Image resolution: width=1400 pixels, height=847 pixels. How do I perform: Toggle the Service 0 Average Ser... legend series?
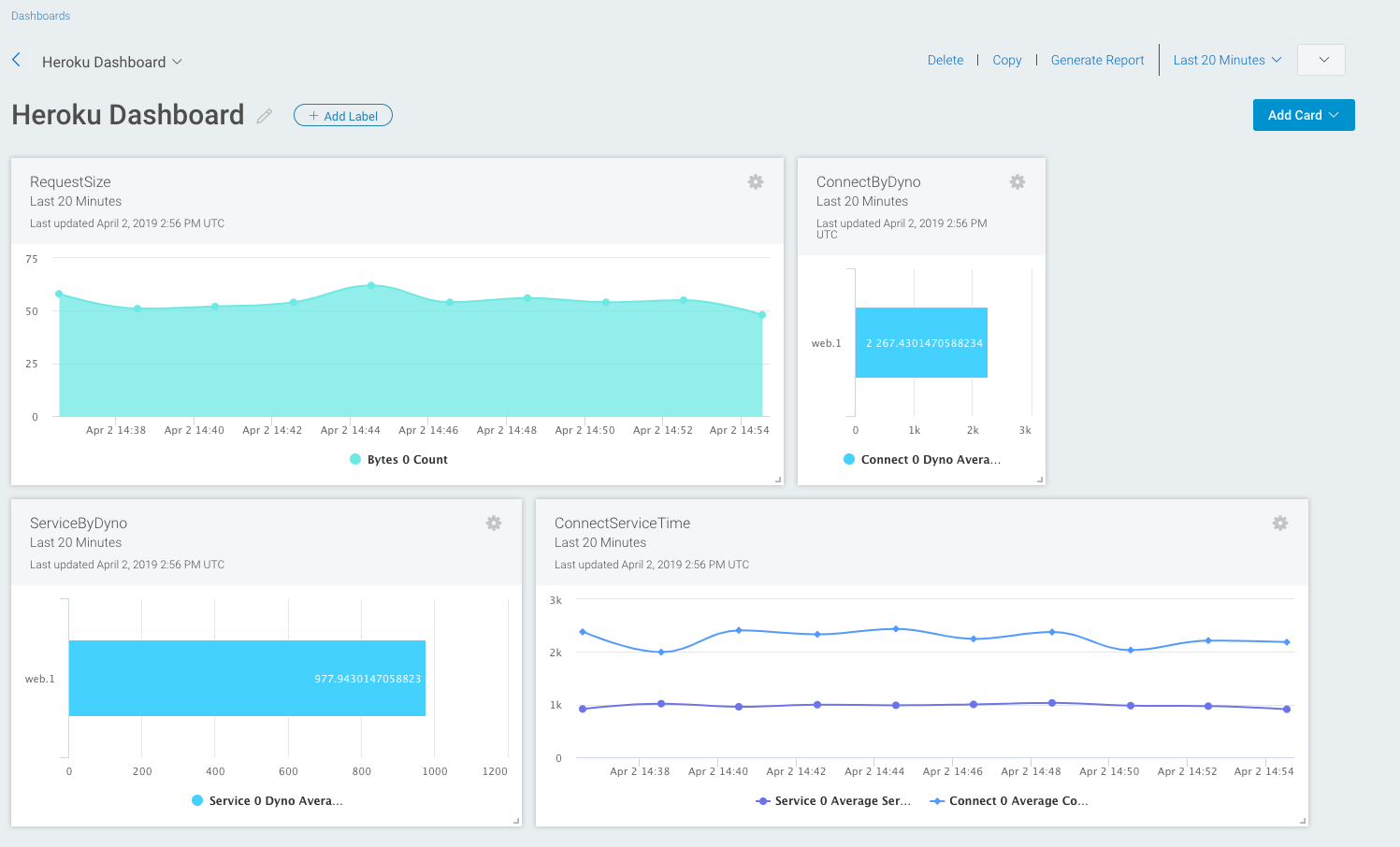click(833, 800)
